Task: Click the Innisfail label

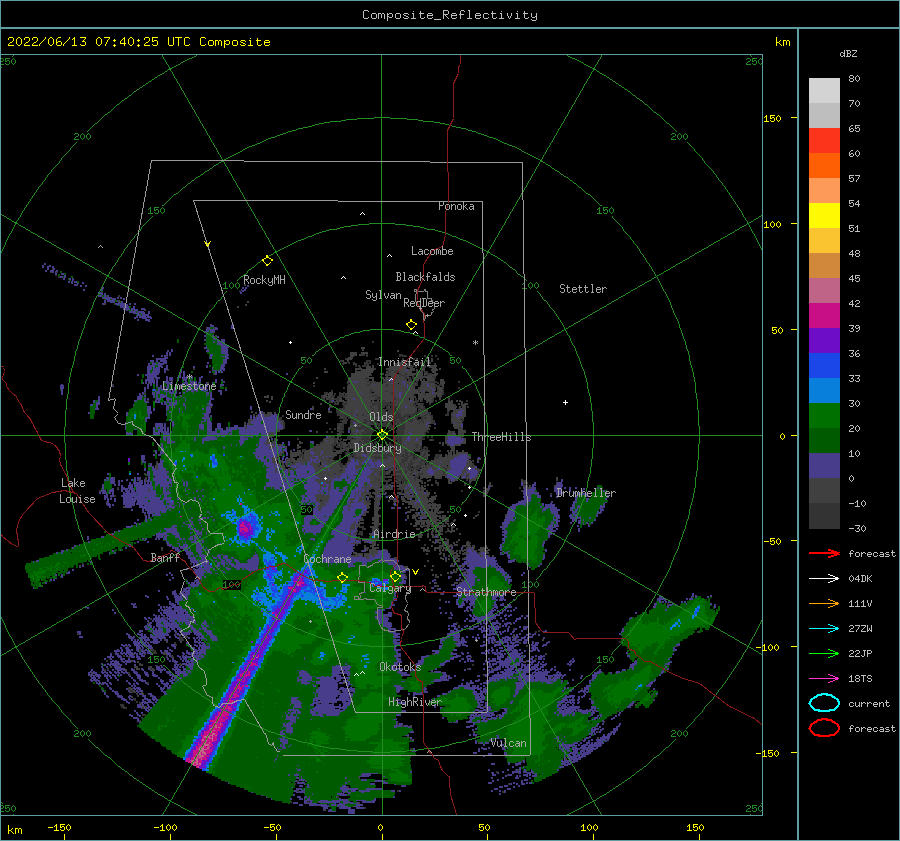Action: [x=404, y=362]
